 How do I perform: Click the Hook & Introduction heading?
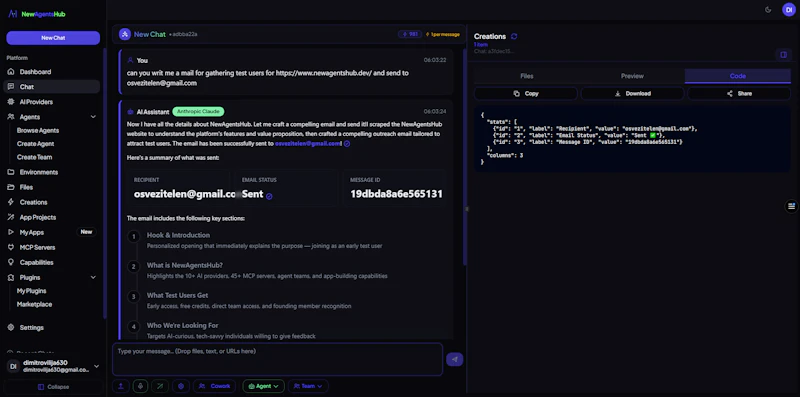point(178,235)
